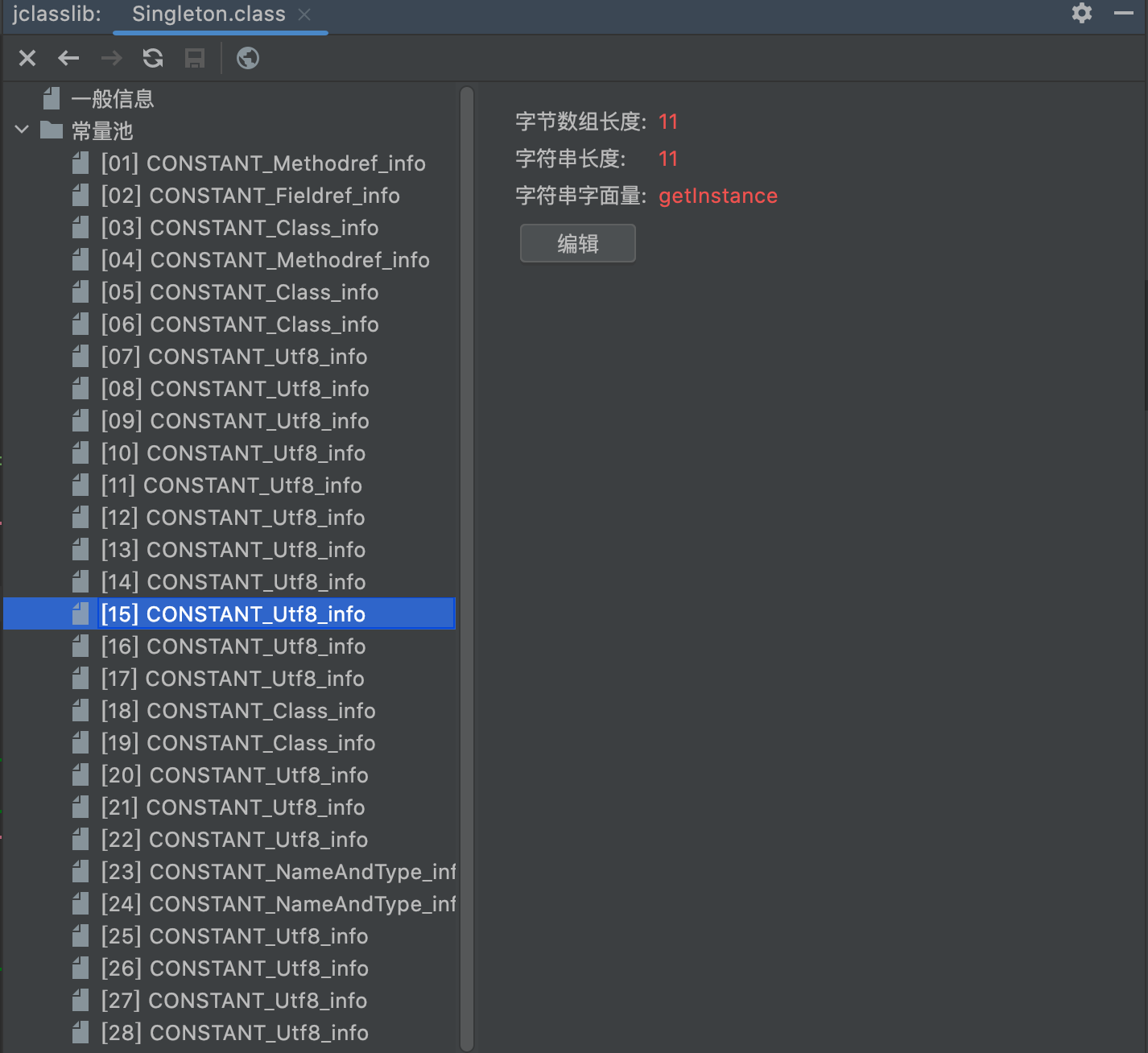Screen dimensions: 1148x1053
Task: Select the 一般信息 tree node
Action: [x=113, y=99]
